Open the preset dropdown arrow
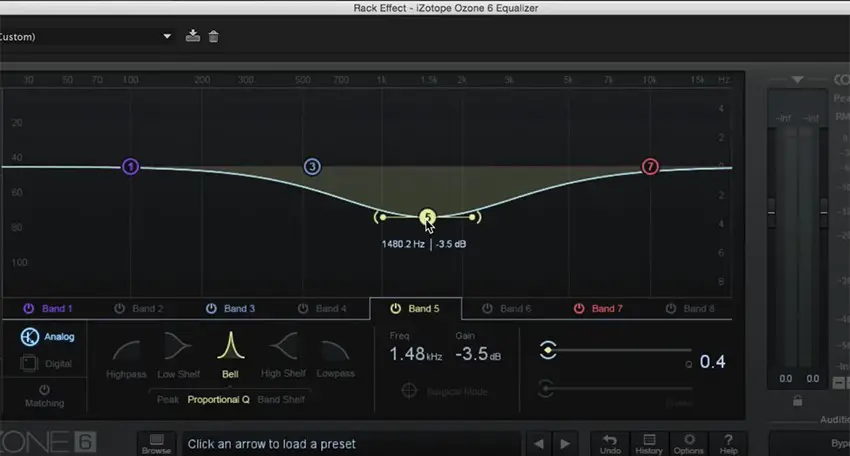This screenshot has width=850, height=456. point(167,36)
